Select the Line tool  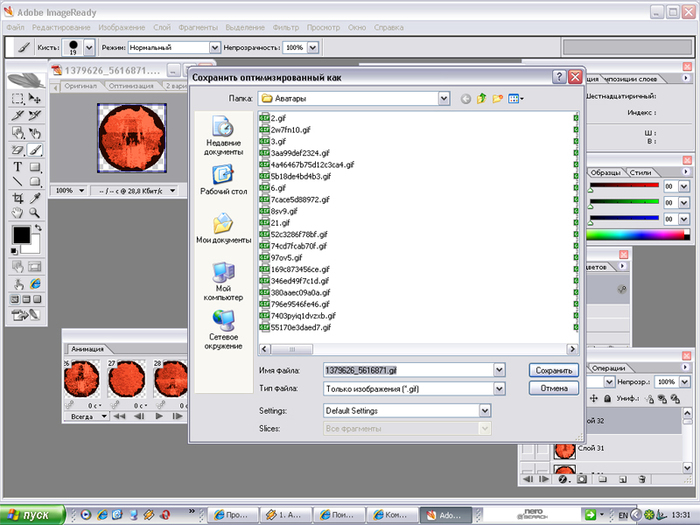(18, 182)
